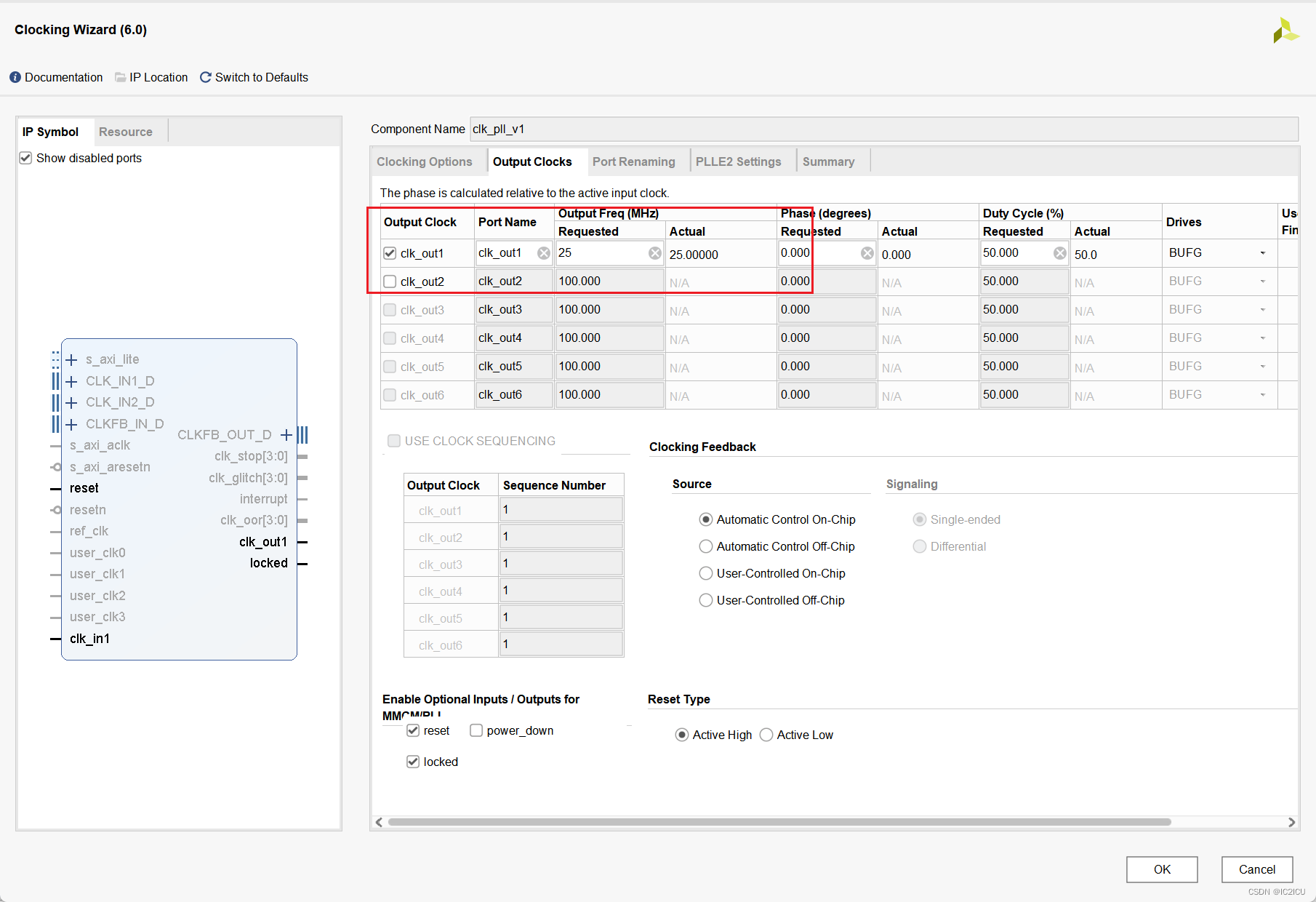Viewport: 1316px width, 902px height.
Task: Toggle Show disabled ports checkbox
Action: coord(25,158)
